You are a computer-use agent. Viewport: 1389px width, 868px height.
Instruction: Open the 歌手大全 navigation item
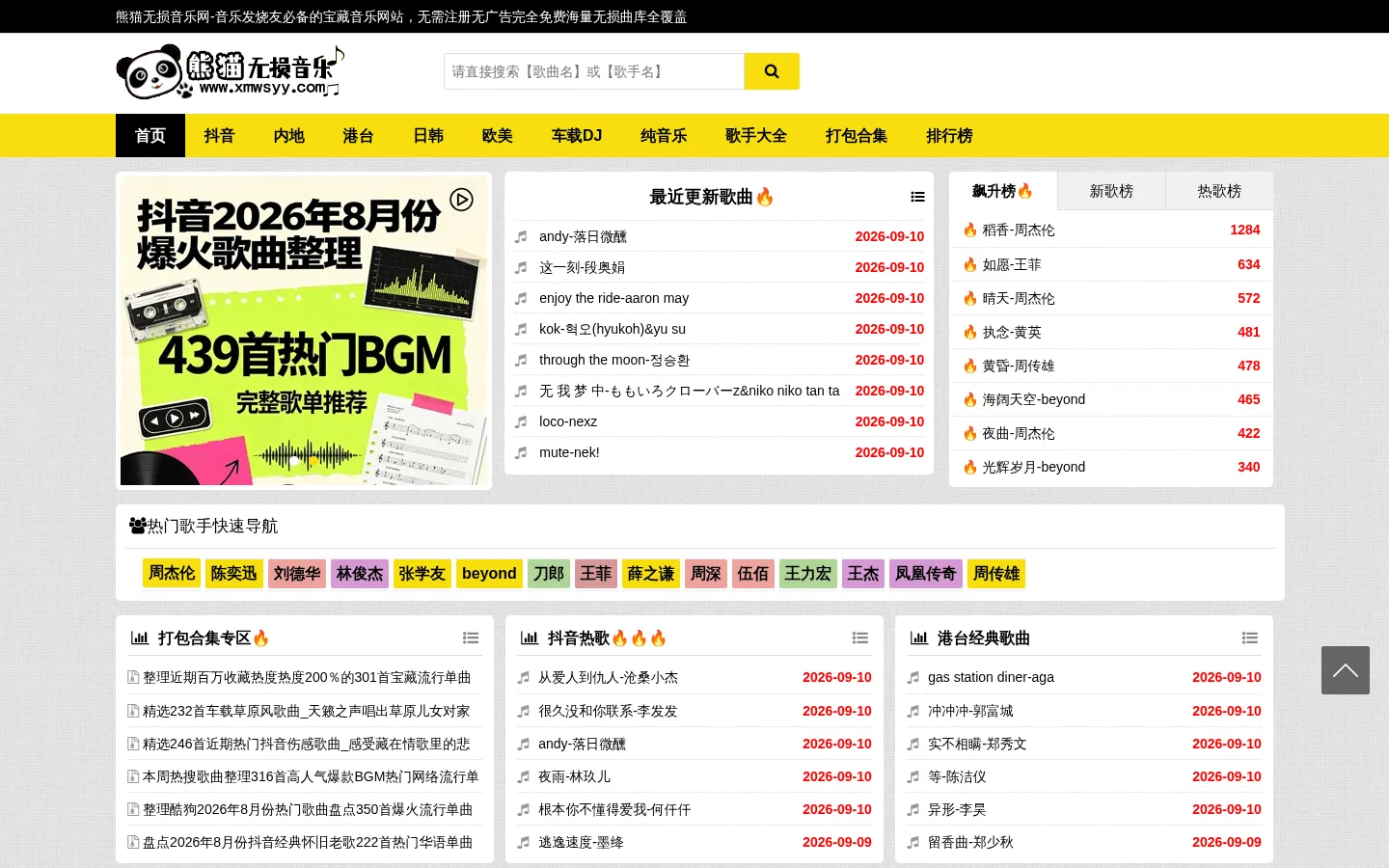[756, 135]
